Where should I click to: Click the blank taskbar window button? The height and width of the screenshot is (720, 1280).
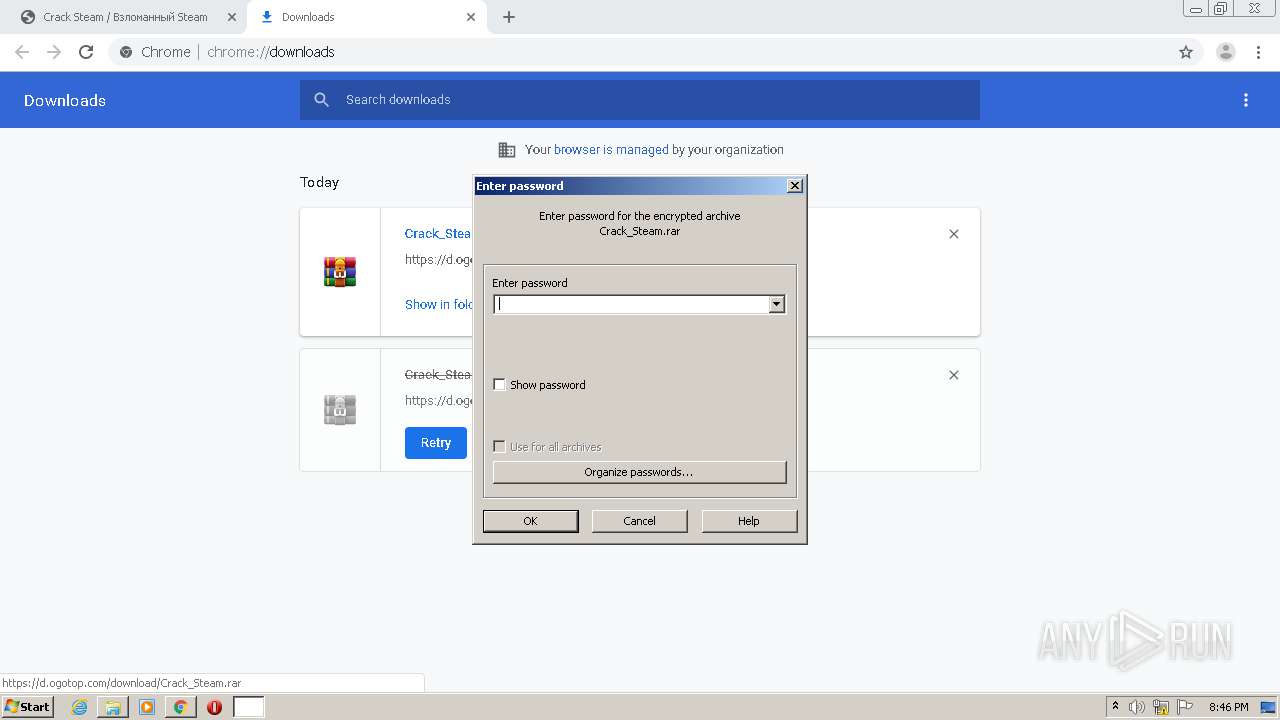249,707
